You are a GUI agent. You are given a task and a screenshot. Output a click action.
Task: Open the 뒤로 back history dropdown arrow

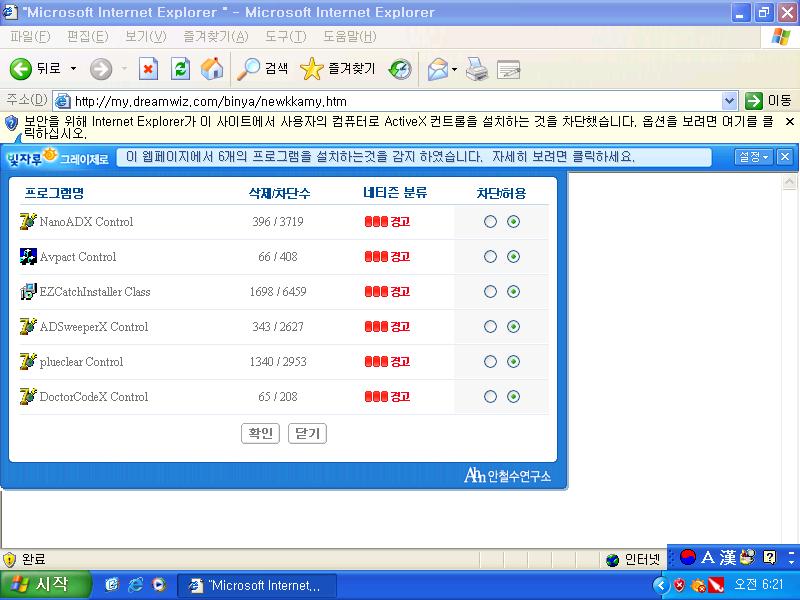point(73,68)
